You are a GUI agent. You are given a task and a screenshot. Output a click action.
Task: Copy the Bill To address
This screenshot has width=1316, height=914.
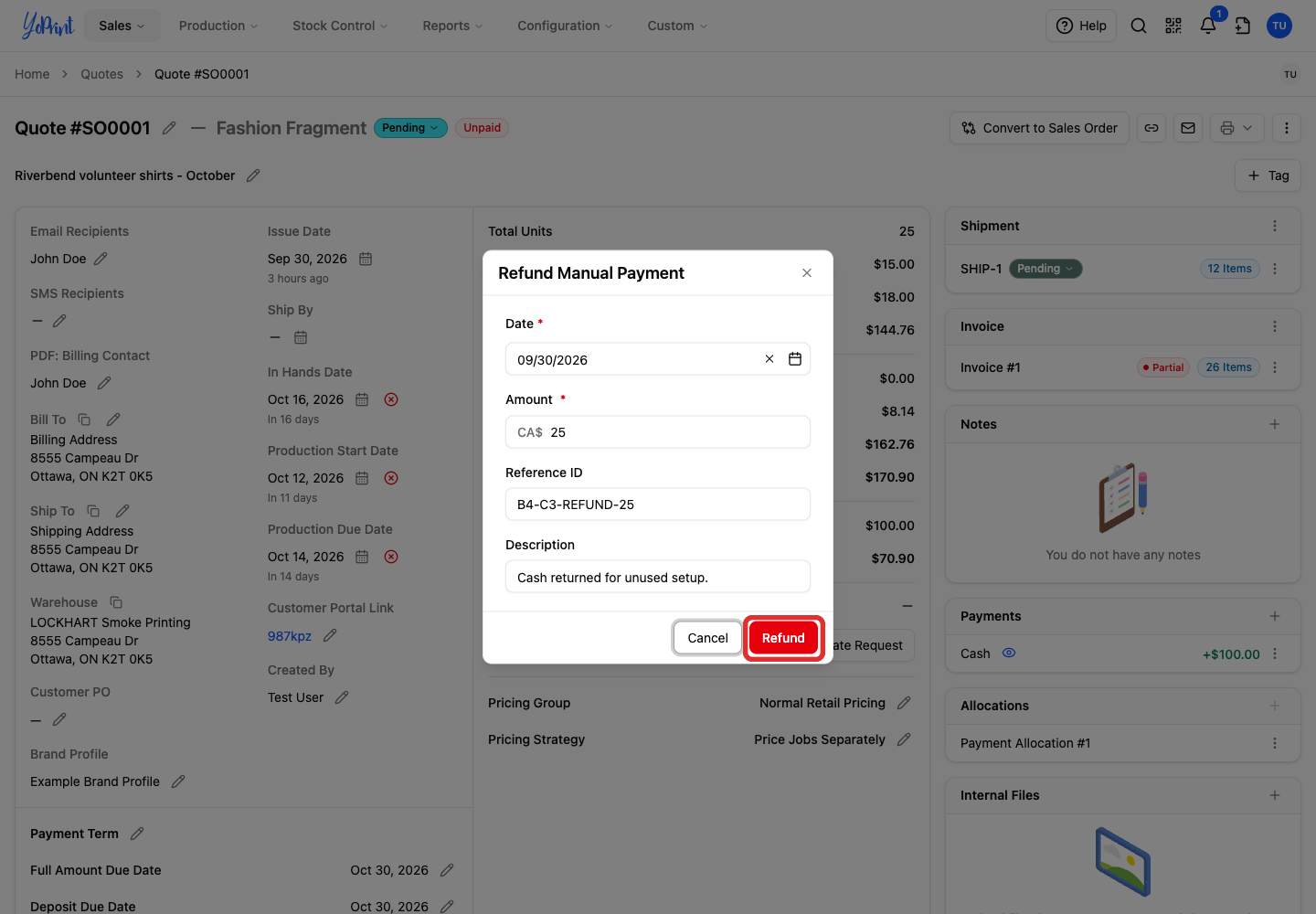84,420
